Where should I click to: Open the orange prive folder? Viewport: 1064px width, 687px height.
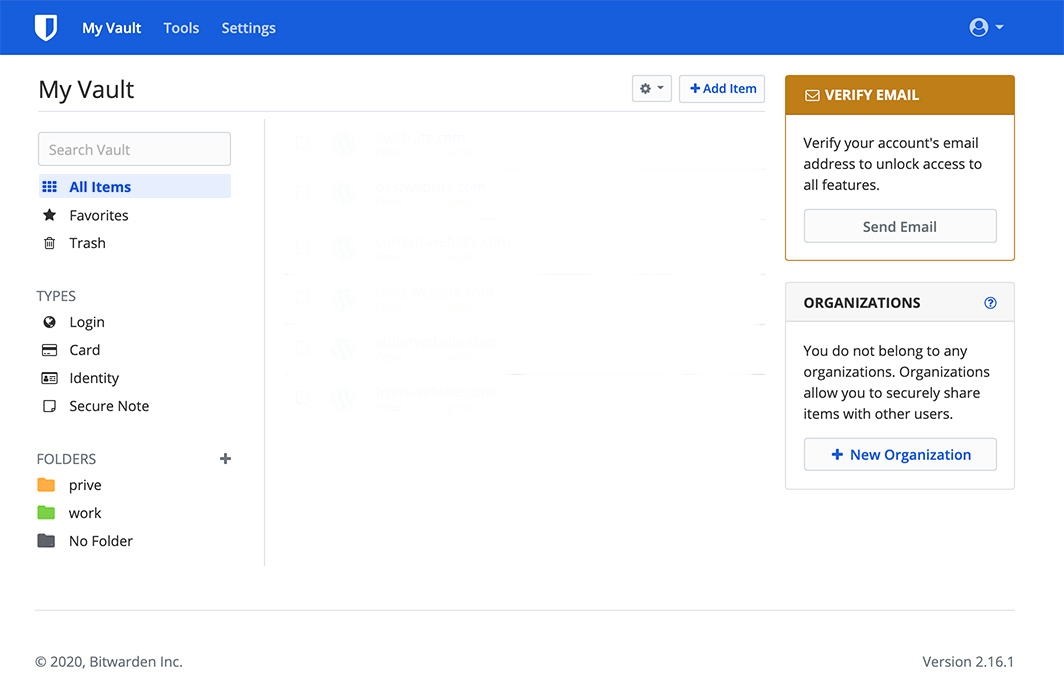coord(46,485)
